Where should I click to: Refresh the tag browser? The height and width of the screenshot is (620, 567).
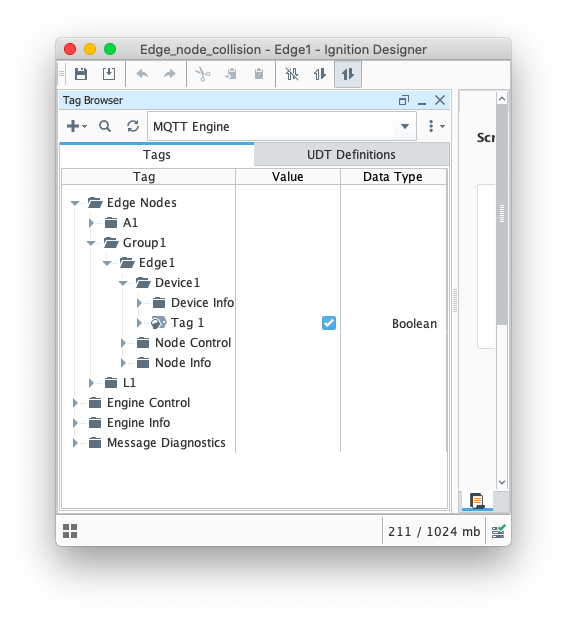[133, 126]
